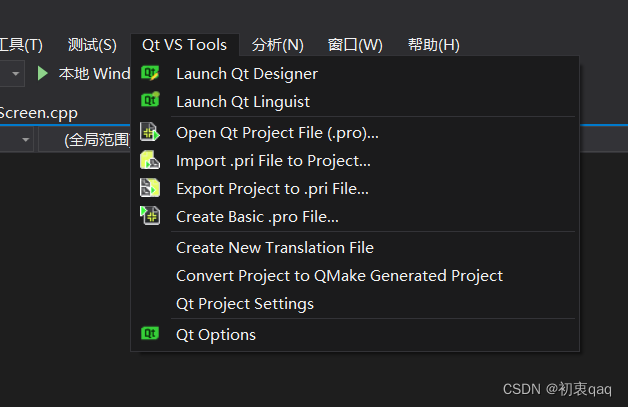Screen dimensions: 628x407
Task: Open the 窗口(W) menu
Action: pos(355,44)
